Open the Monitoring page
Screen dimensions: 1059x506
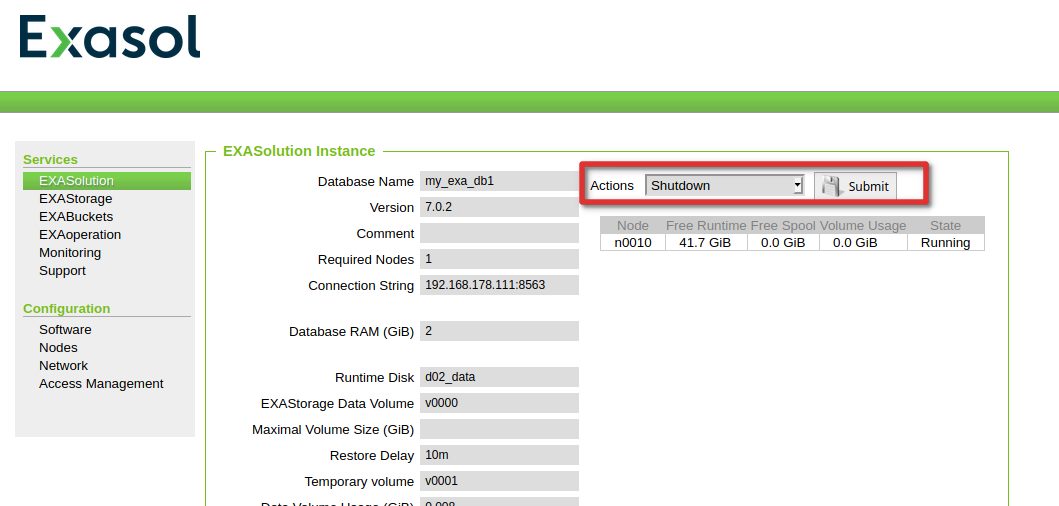tap(70, 253)
